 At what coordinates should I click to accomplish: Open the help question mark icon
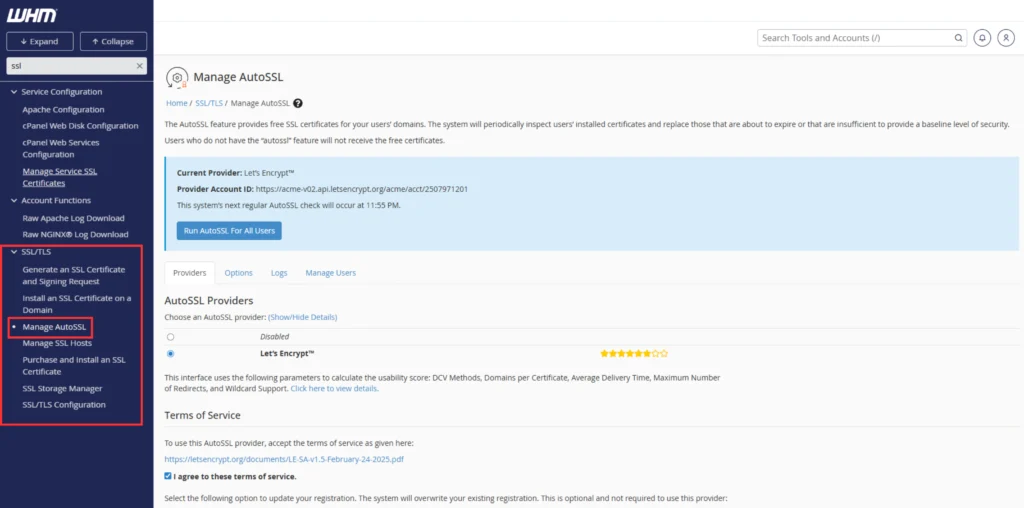298,103
